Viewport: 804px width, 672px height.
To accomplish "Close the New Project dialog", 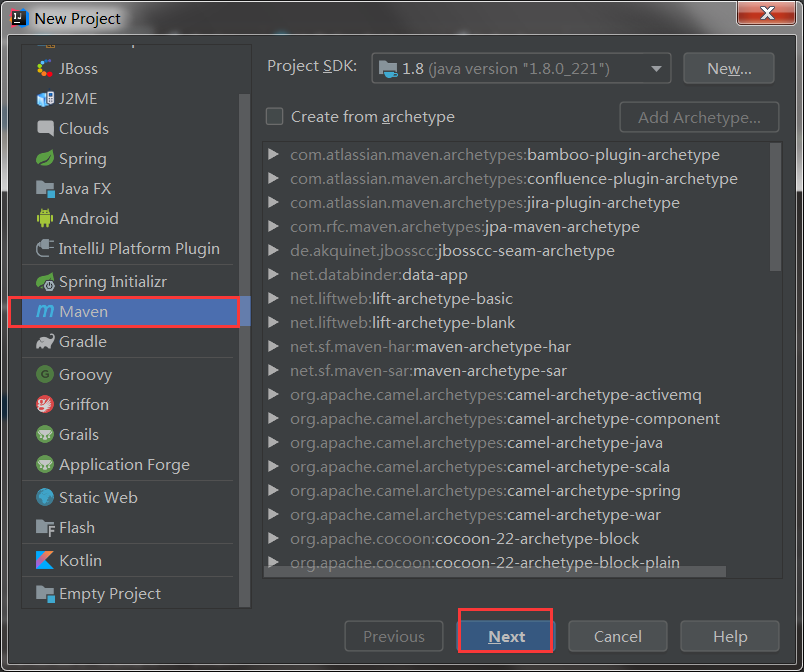I will (766, 13).
